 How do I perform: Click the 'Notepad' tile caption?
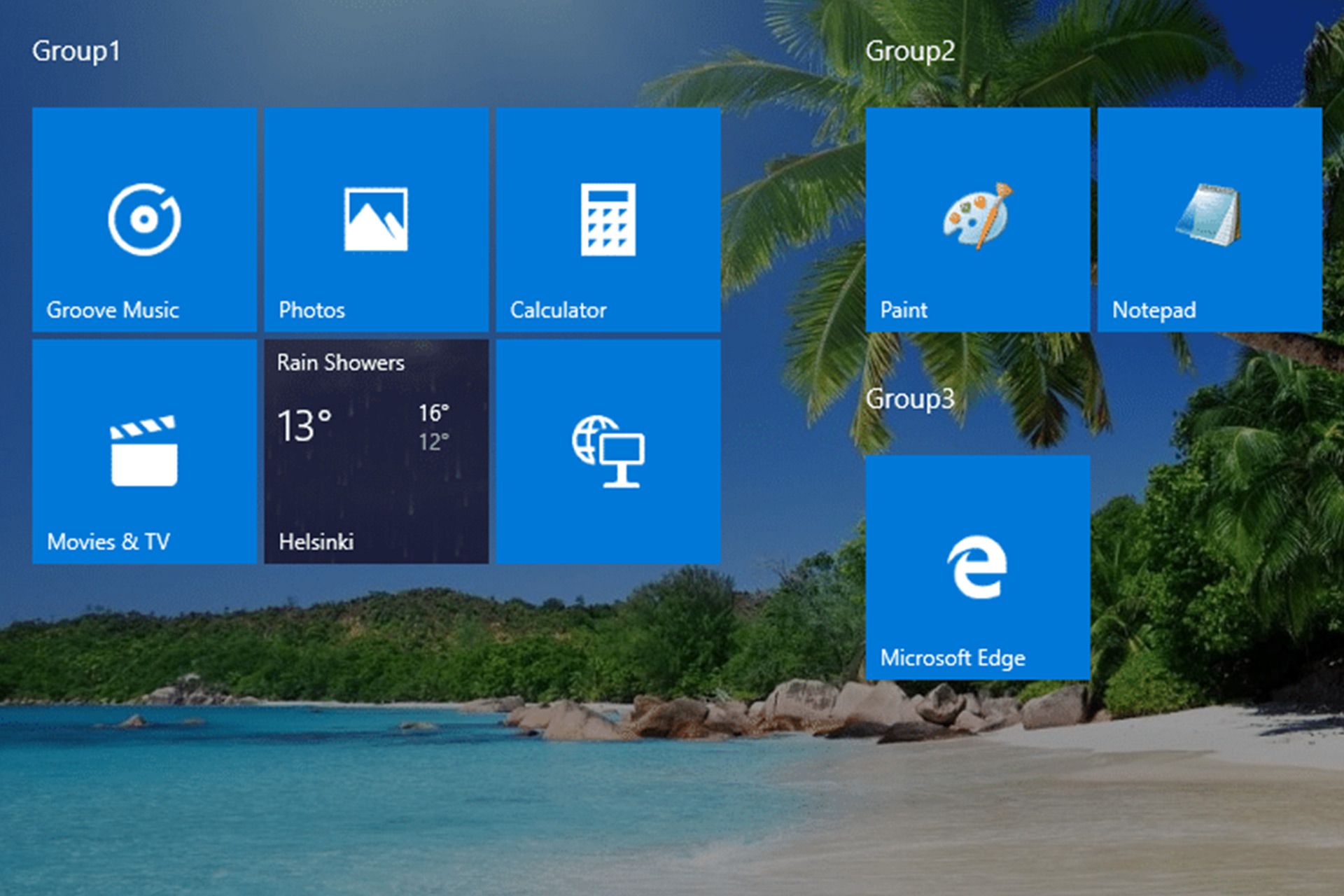pos(1154,310)
